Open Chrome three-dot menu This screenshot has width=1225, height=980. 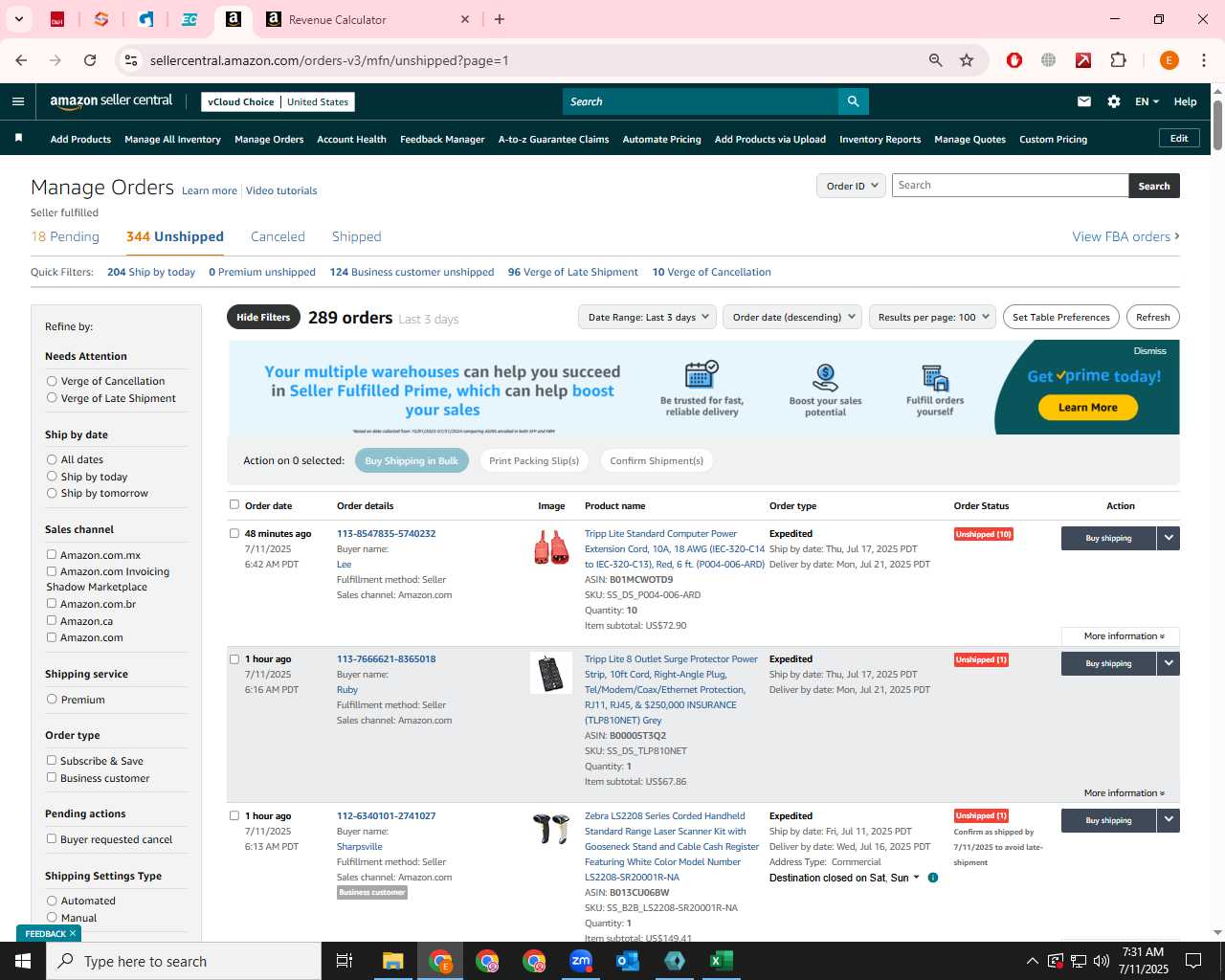(x=1204, y=60)
